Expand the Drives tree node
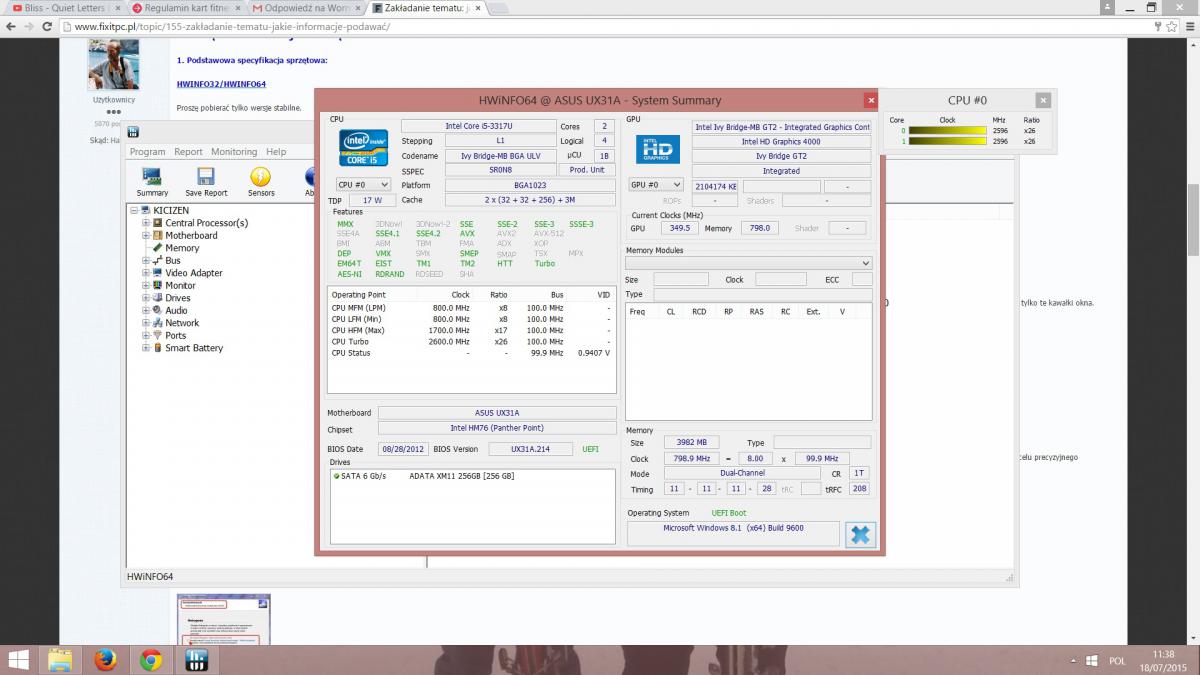 [x=146, y=298]
